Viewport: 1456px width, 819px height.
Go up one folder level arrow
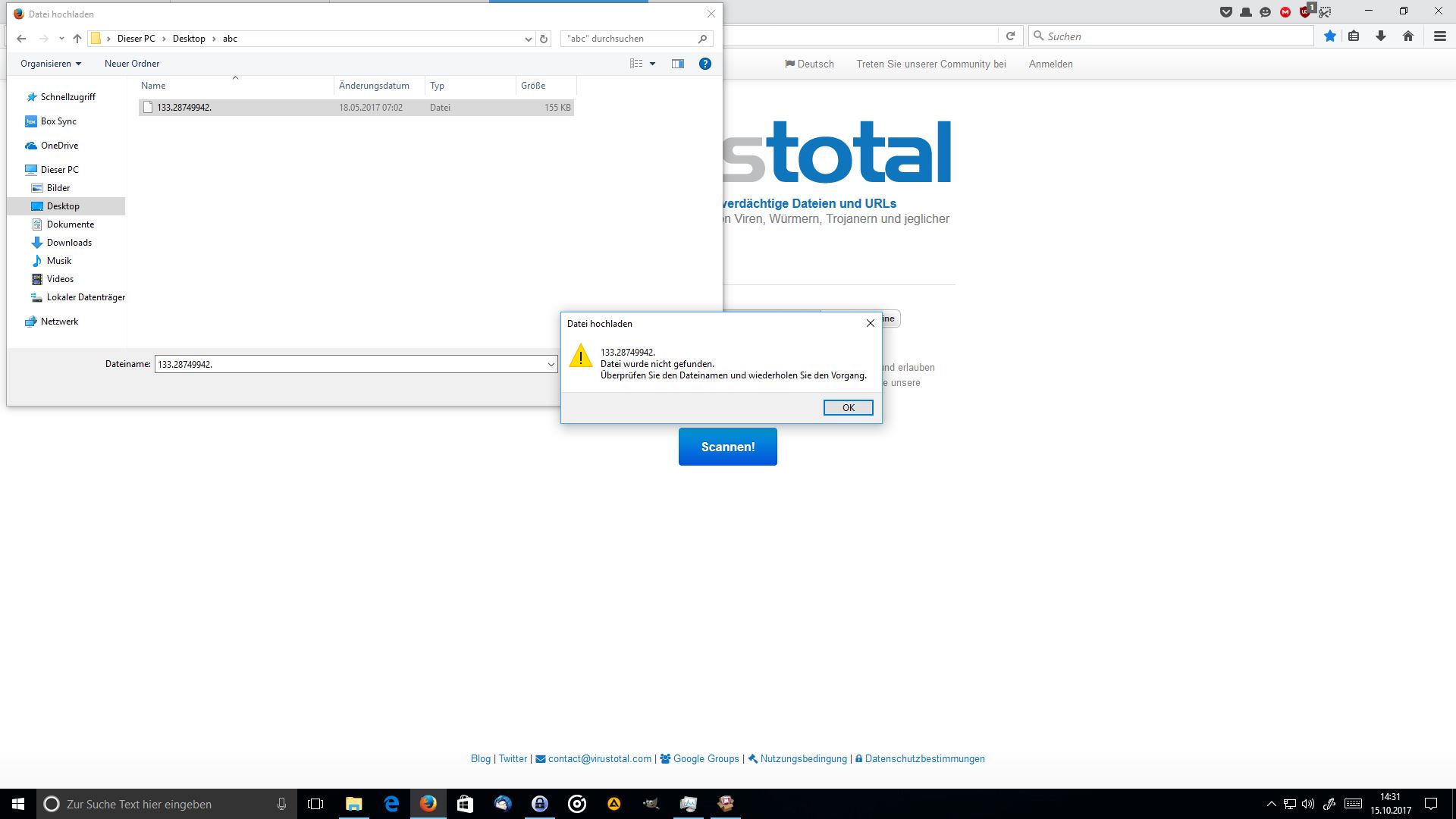click(77, 39)
